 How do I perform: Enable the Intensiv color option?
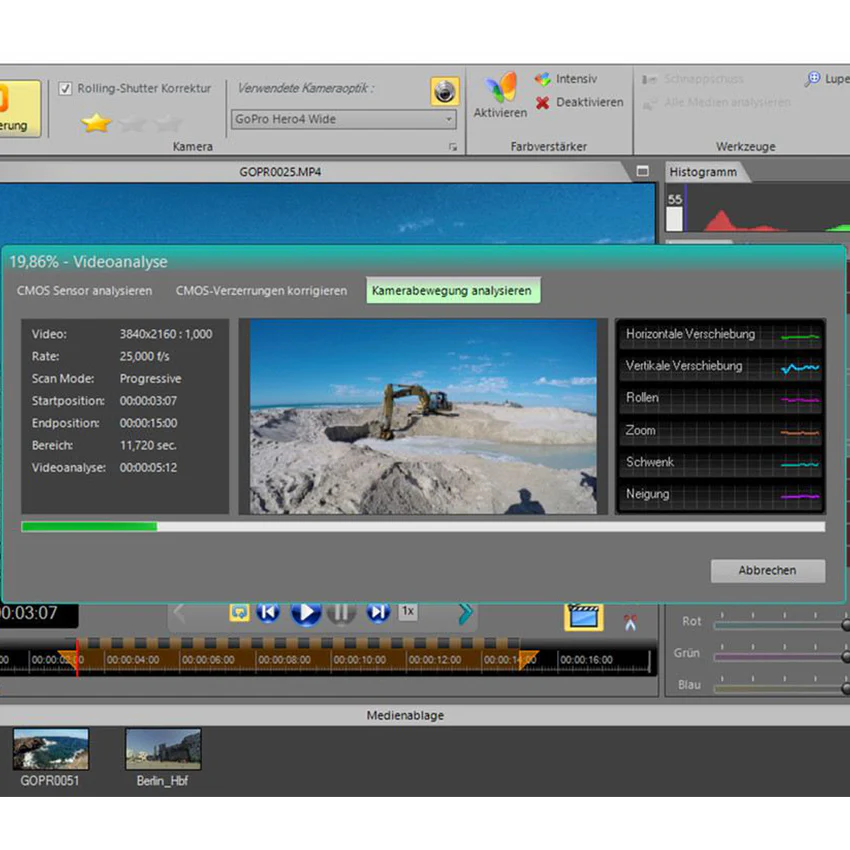pyautogui.click(x=566, y=79)
